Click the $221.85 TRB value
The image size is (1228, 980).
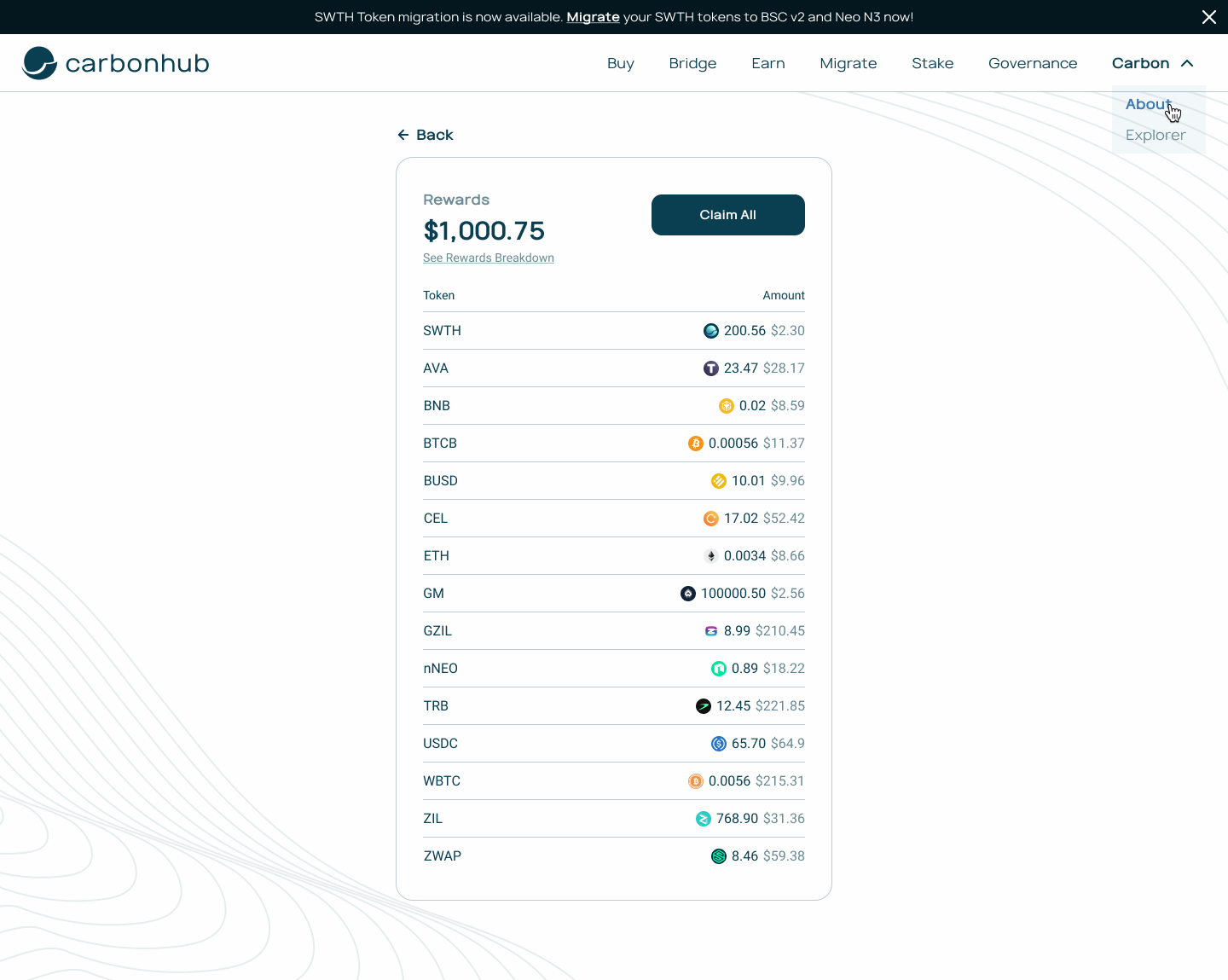(780, 706)
